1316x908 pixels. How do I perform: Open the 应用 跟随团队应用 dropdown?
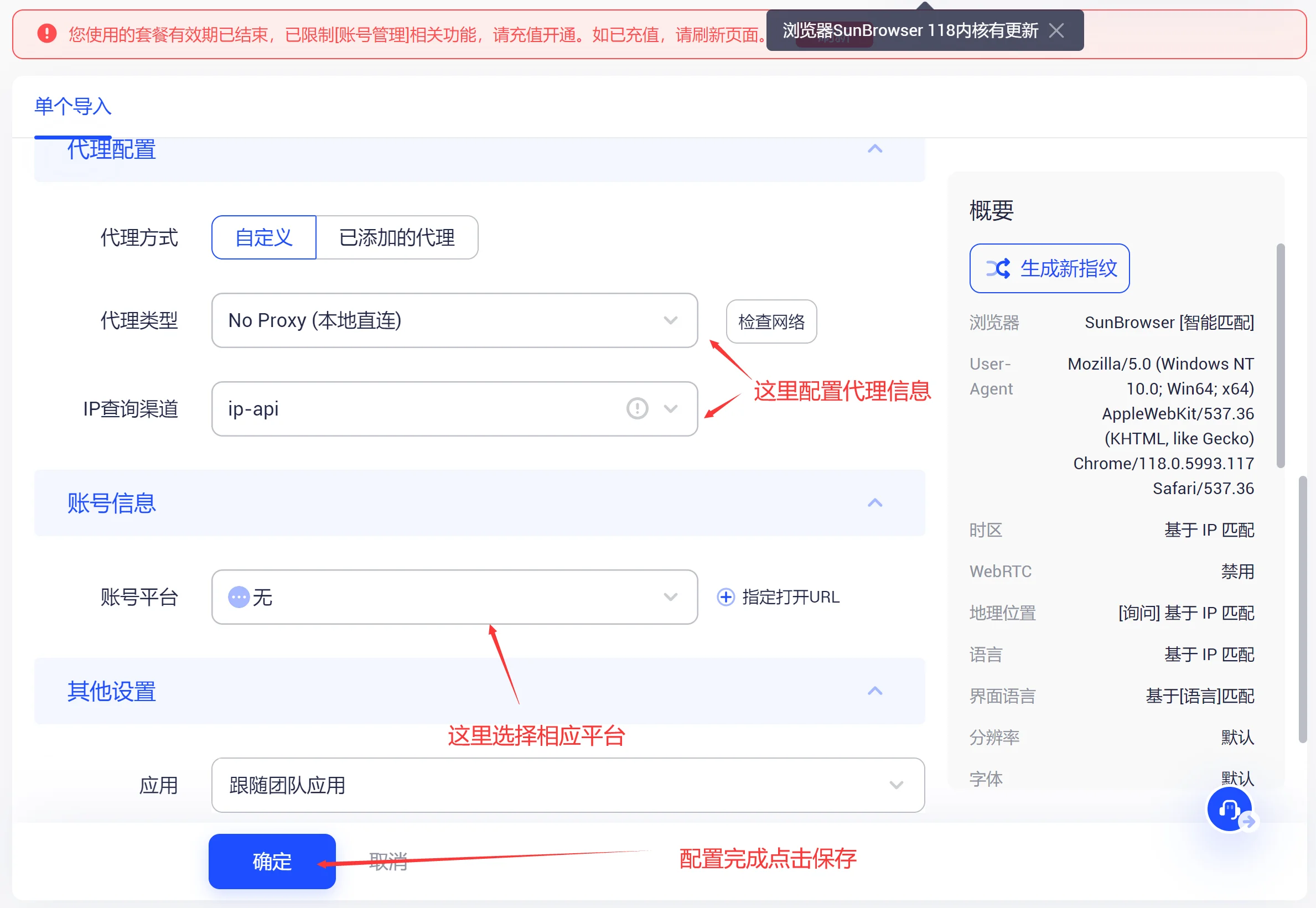pyautogui.click(x=568, y=785)
